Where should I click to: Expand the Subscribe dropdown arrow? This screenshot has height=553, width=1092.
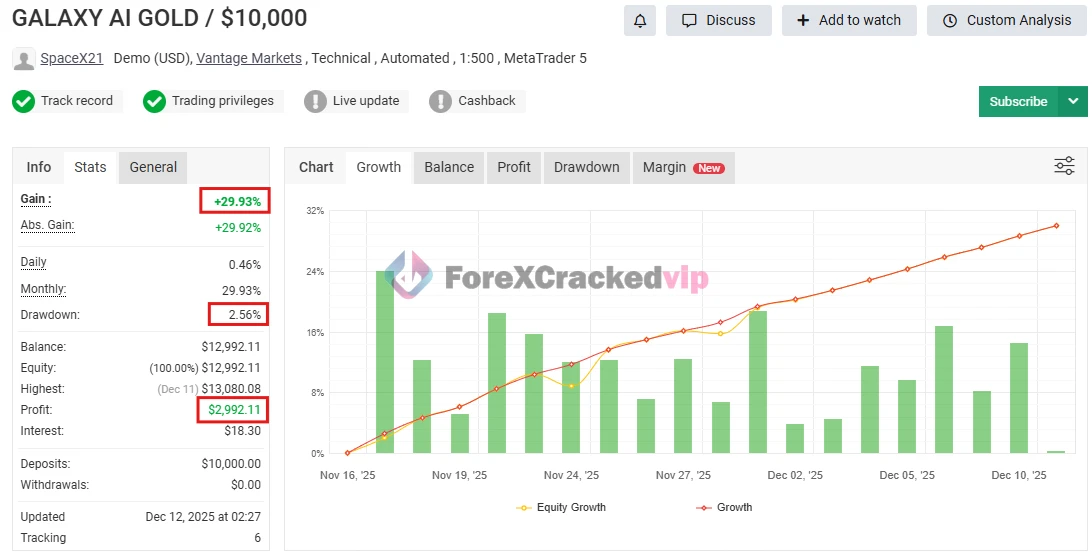pyautogui.click(x=1073, y=101)
